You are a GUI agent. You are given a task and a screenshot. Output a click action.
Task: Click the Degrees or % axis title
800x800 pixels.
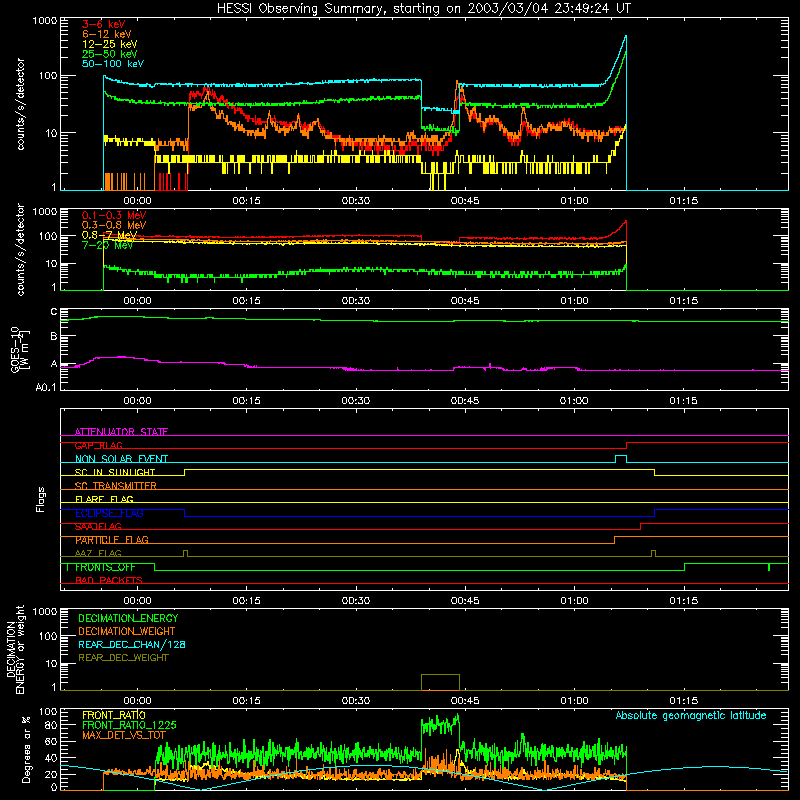pos(26,749)
